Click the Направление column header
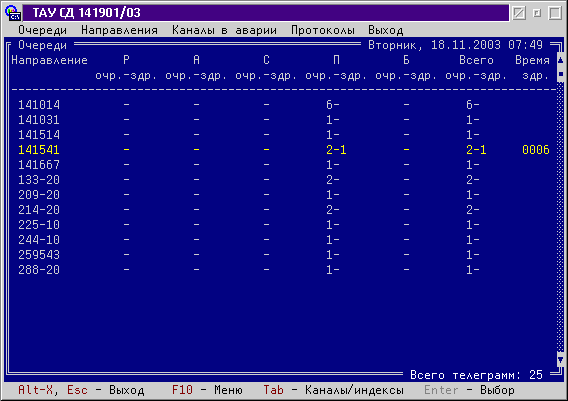 coord(50,60)
